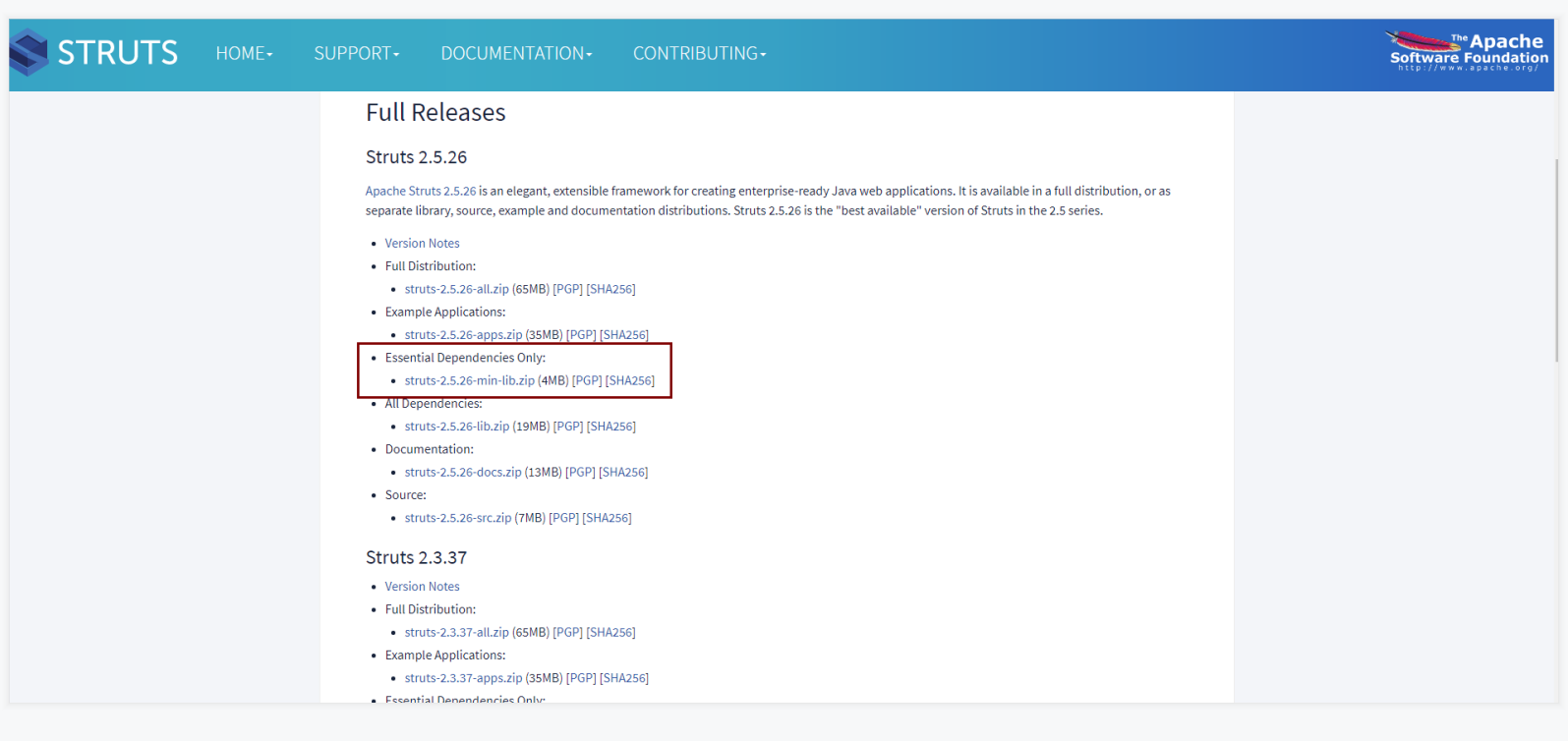Screen dimensions: 1568x741
Task: Open SHA256 checksum for struts-2.5.26-docs.zip
Action: click(623, 472)
